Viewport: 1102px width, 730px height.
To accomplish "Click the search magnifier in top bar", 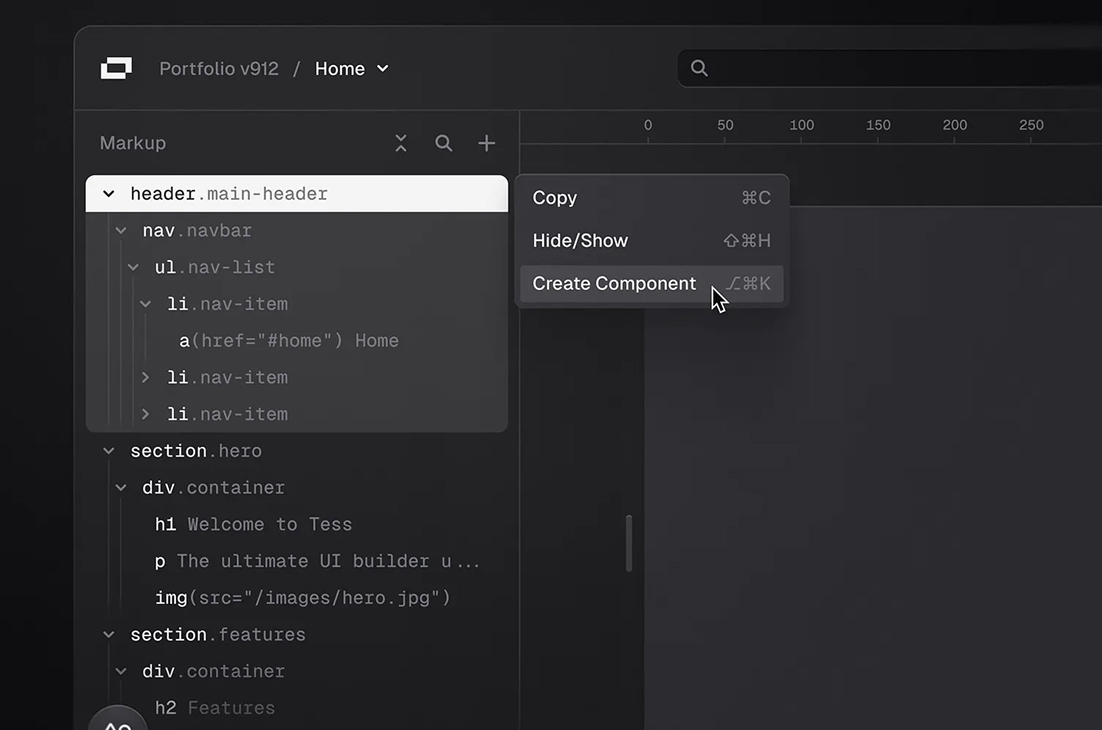I will (x=699, y=68).
